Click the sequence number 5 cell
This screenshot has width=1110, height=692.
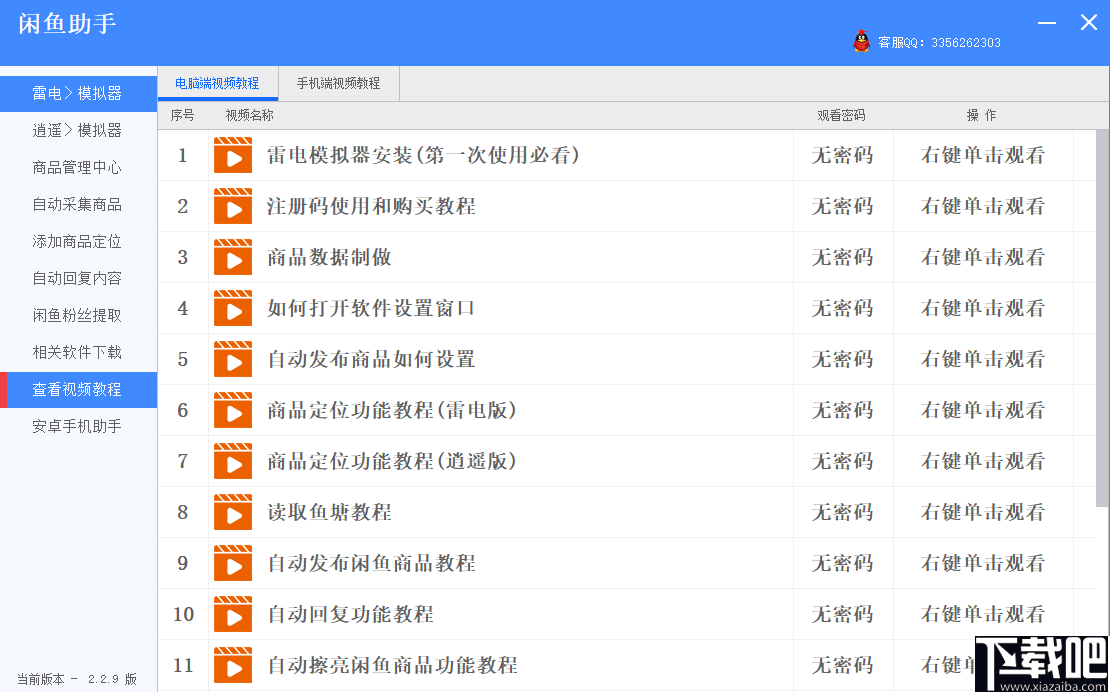[183, 359]
